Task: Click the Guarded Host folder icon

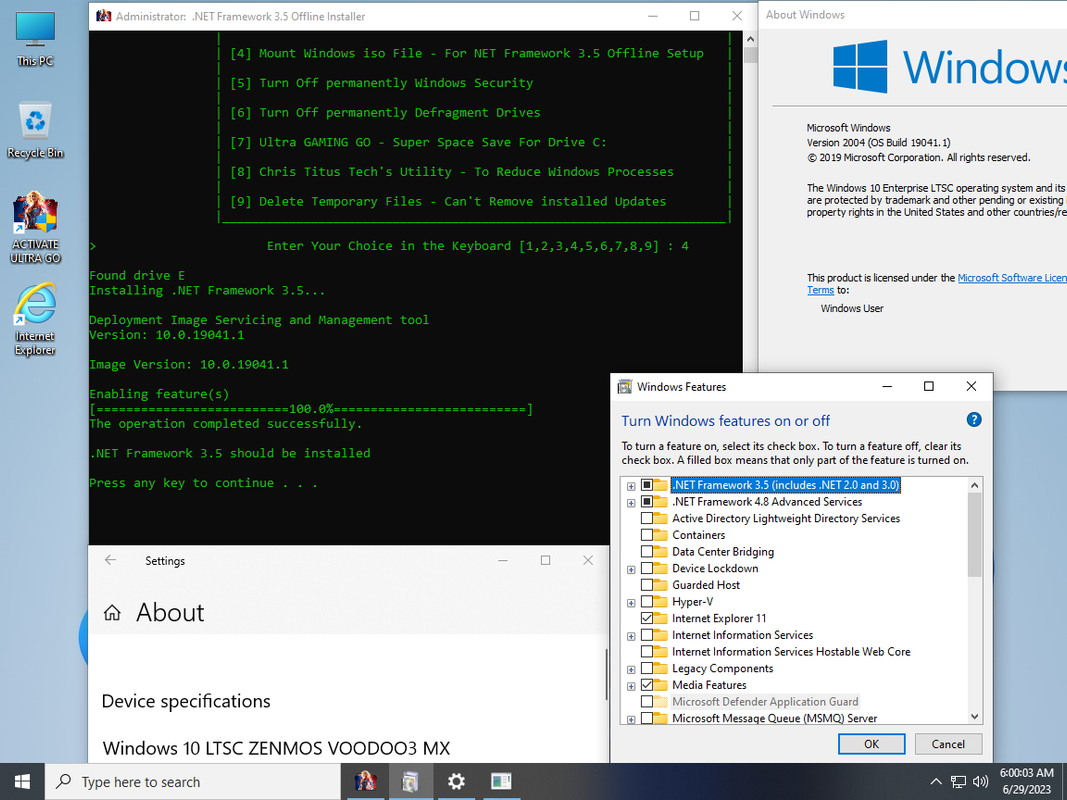Action: (661, 585)
